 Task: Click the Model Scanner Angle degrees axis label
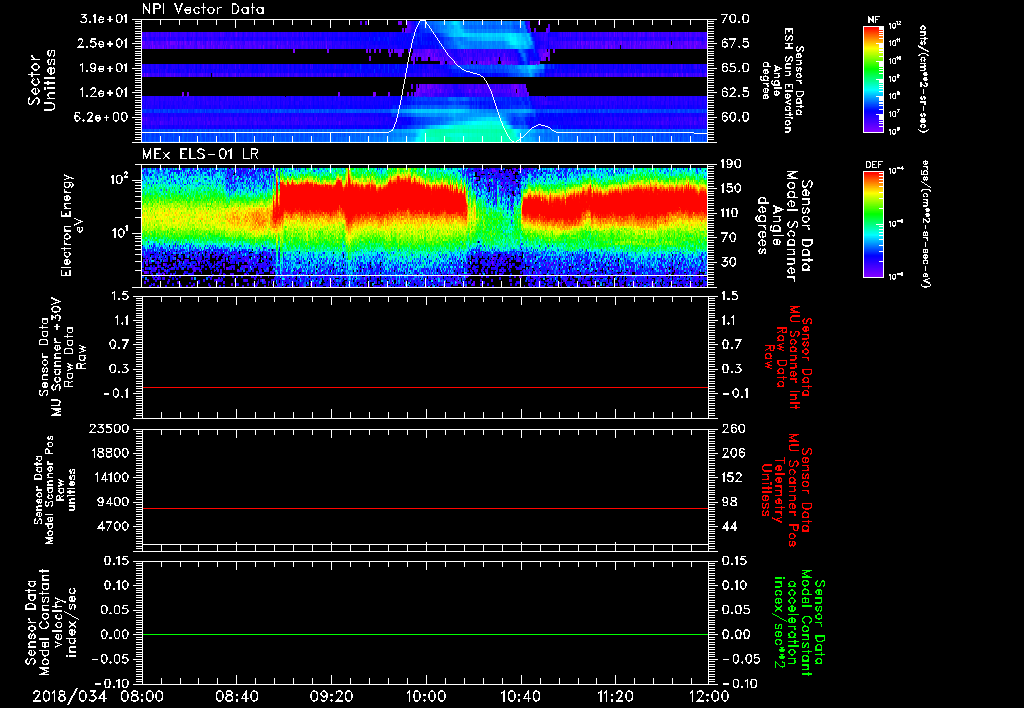(784, 226)
